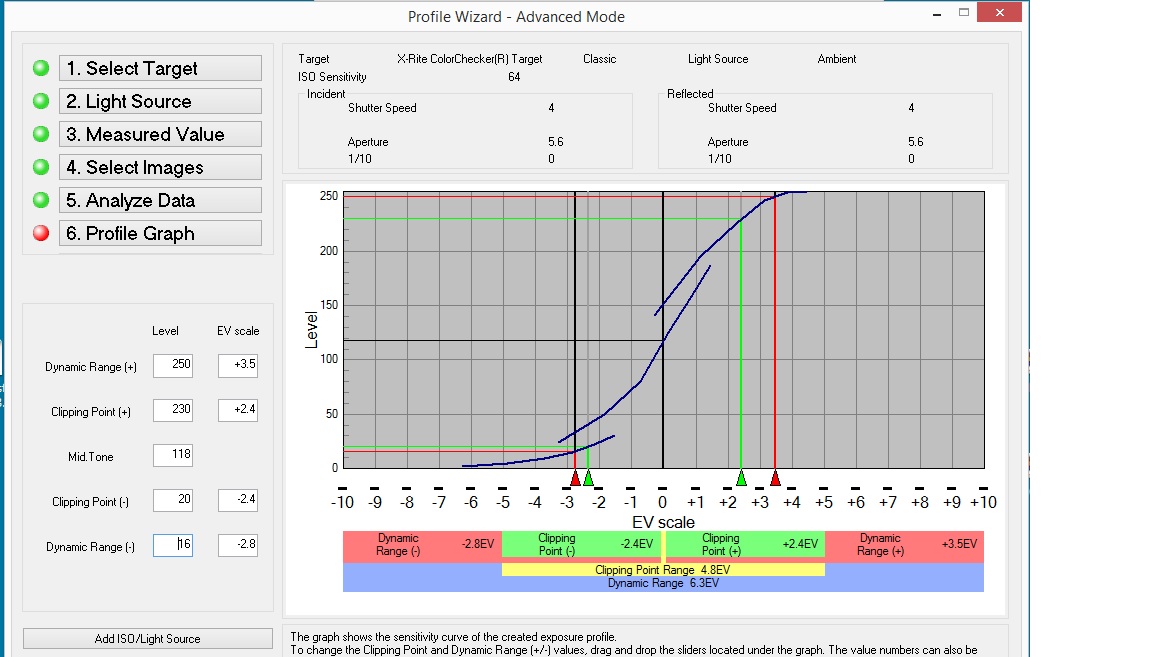Open step 6. Profile Graph

(x=160, y=234)
